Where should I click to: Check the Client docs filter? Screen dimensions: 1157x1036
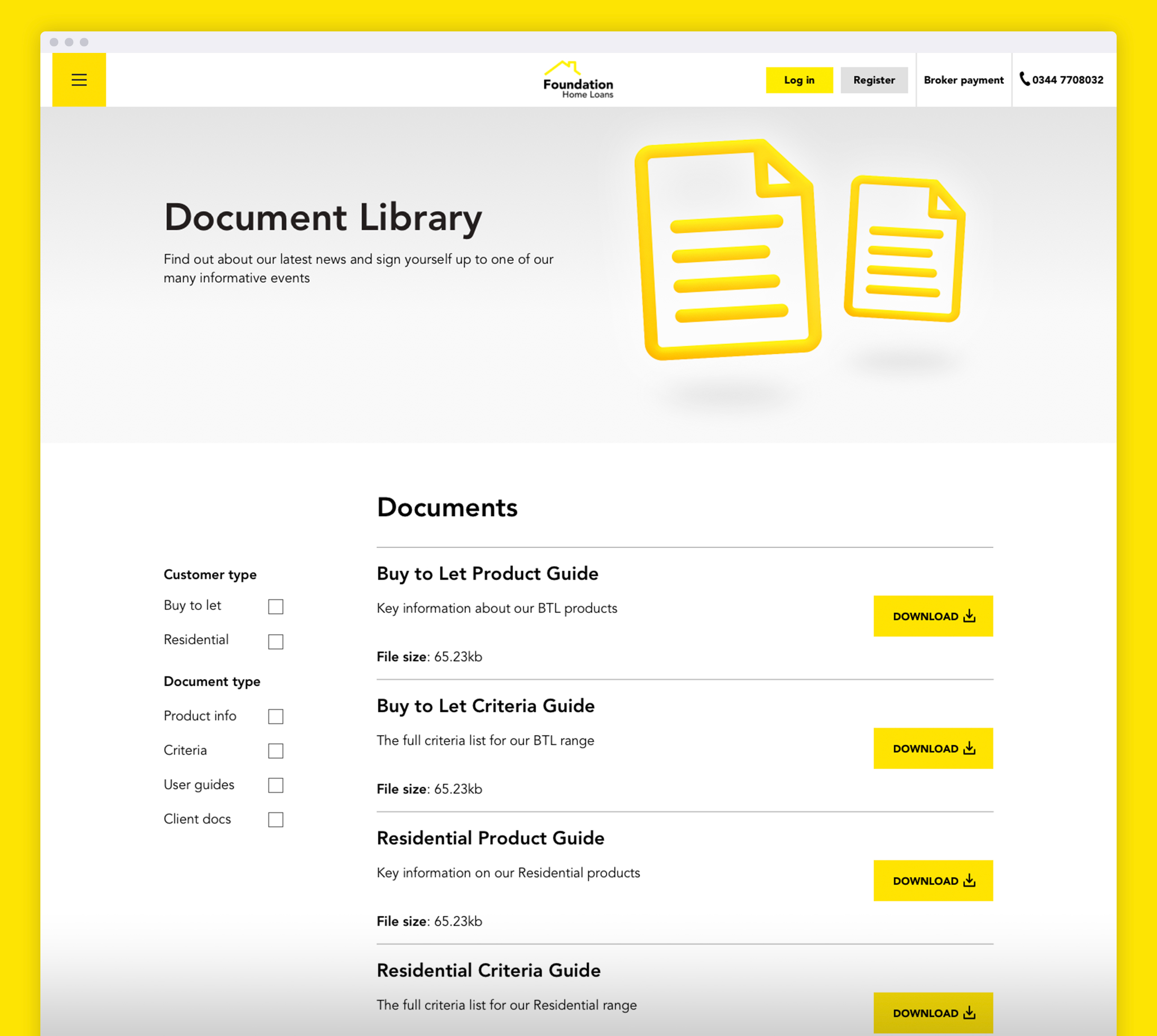click(275, 820)
